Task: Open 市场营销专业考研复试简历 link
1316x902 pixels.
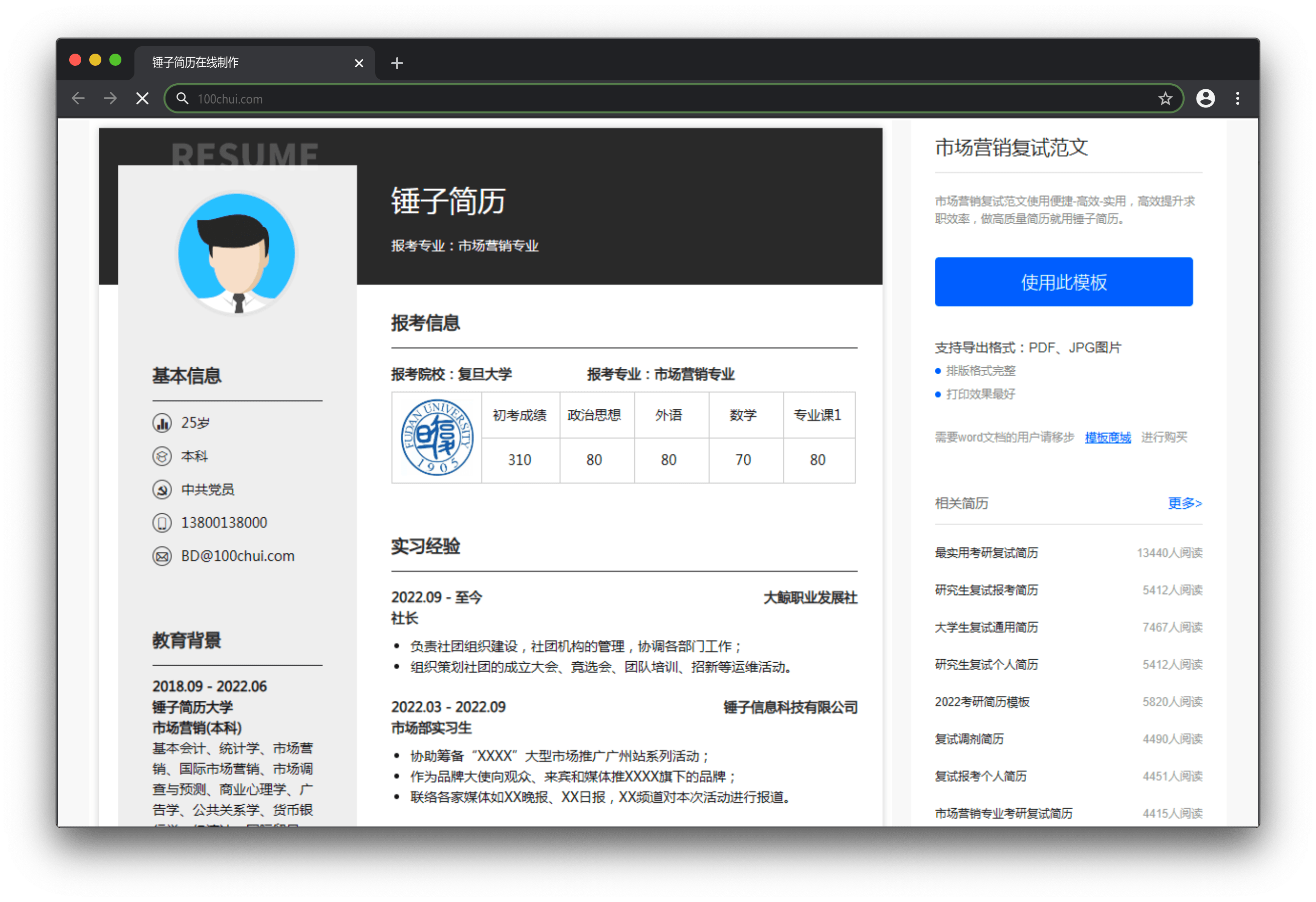Action: tap(1004, 814)
